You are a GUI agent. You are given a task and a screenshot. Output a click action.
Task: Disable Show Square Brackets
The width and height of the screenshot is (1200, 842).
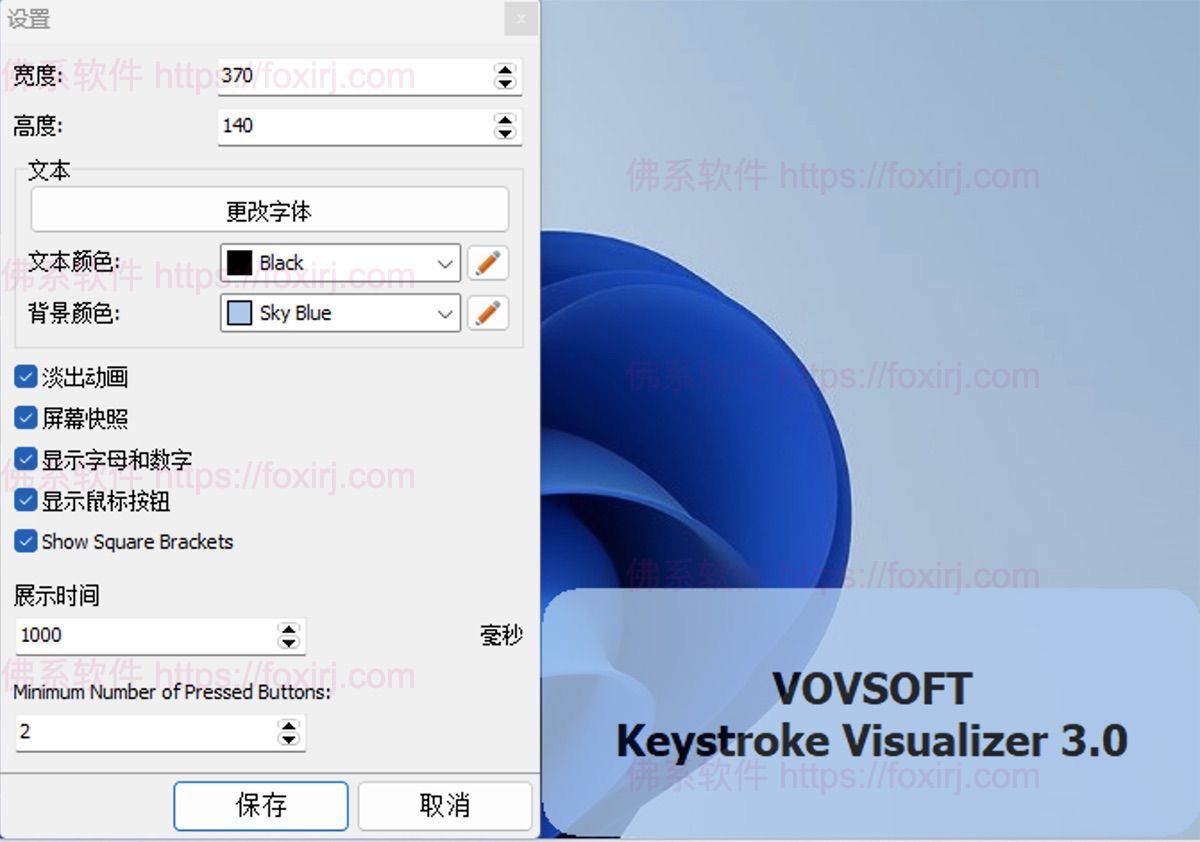(x=25, y=541)
